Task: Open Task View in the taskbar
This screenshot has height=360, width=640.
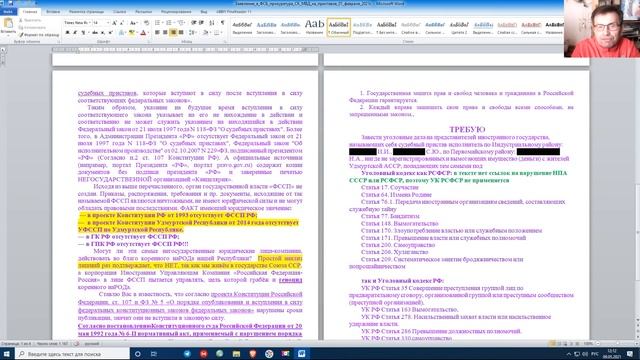Action: tap(153, 353)
